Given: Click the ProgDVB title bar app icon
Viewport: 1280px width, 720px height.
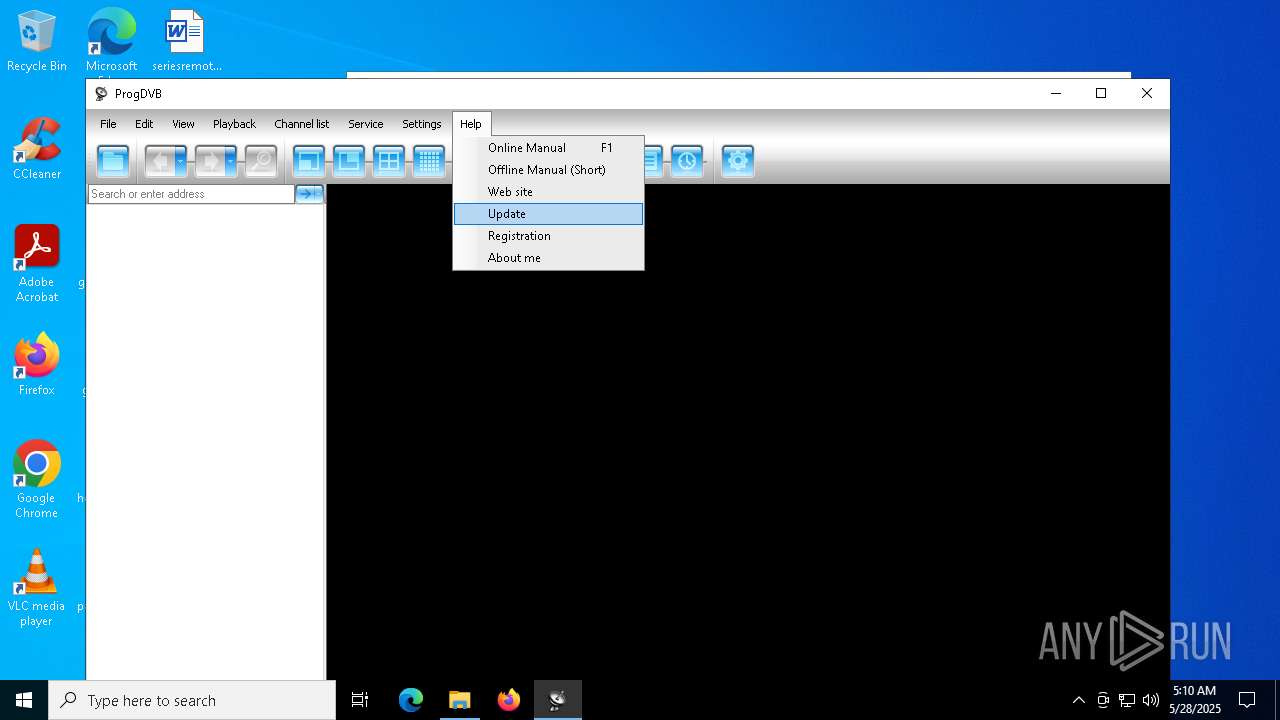Looking at the screenshot, I should click(101, 94).
